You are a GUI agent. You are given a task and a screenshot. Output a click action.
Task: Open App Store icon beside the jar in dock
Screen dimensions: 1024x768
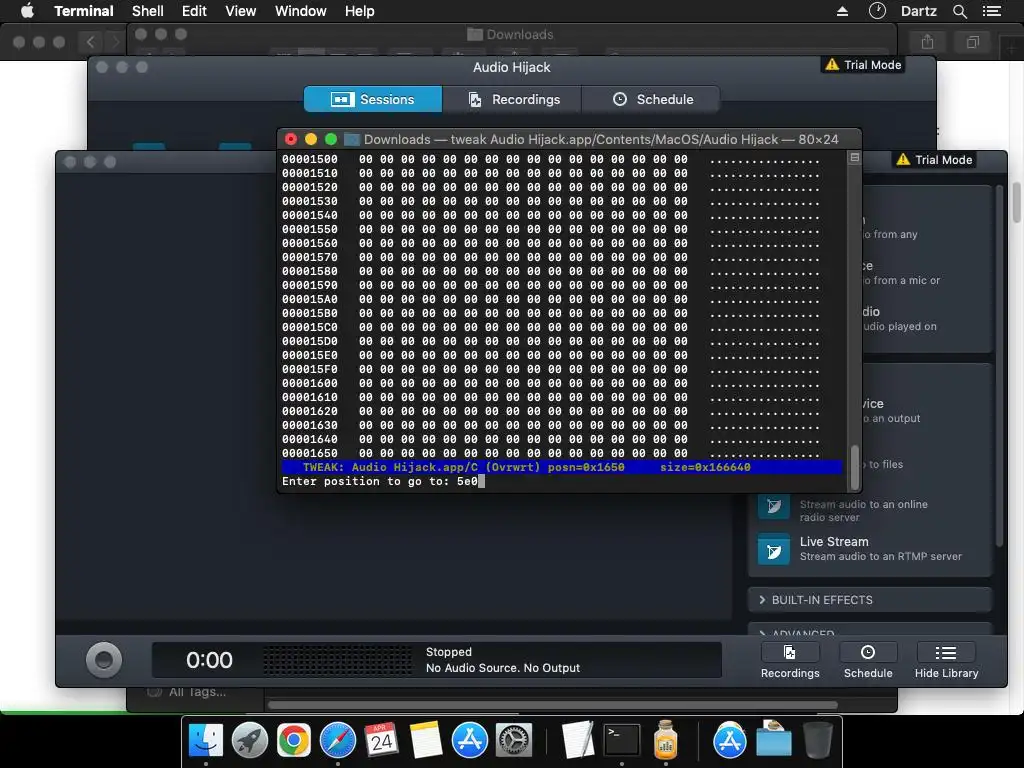tap(729, 741)
